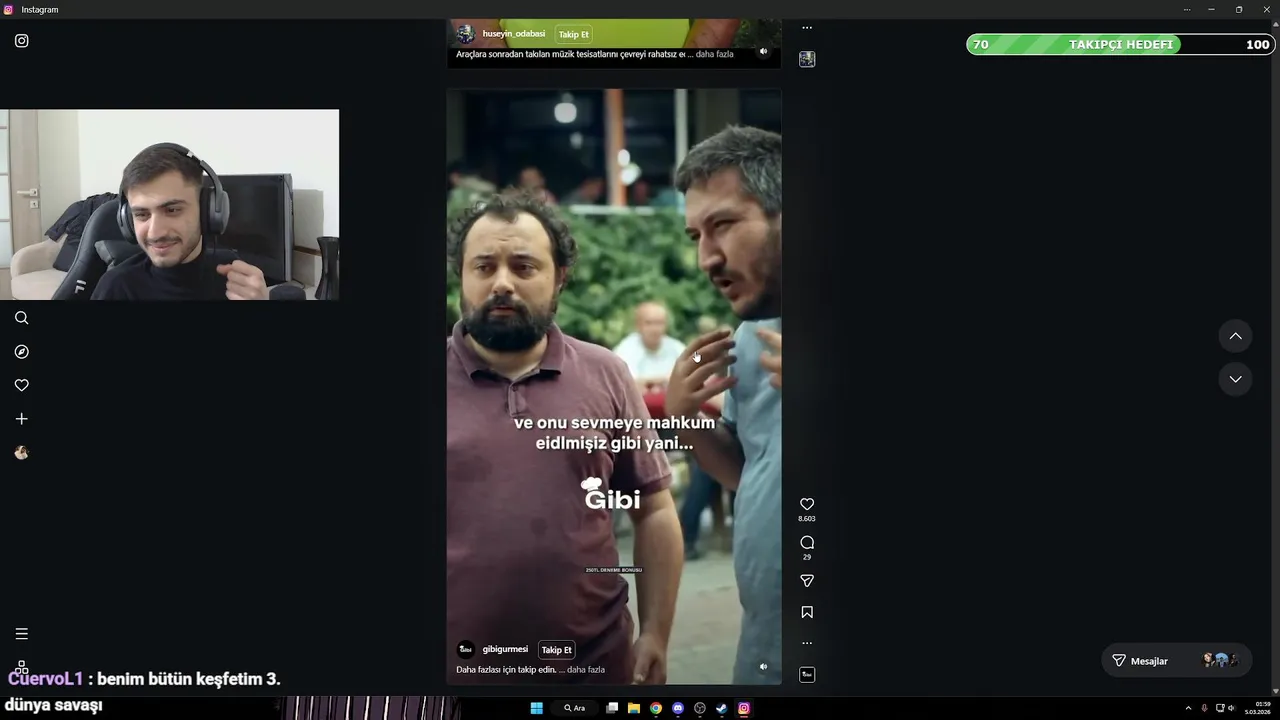
Task: Click the create plus icon
Action: (x=22, y=419)
